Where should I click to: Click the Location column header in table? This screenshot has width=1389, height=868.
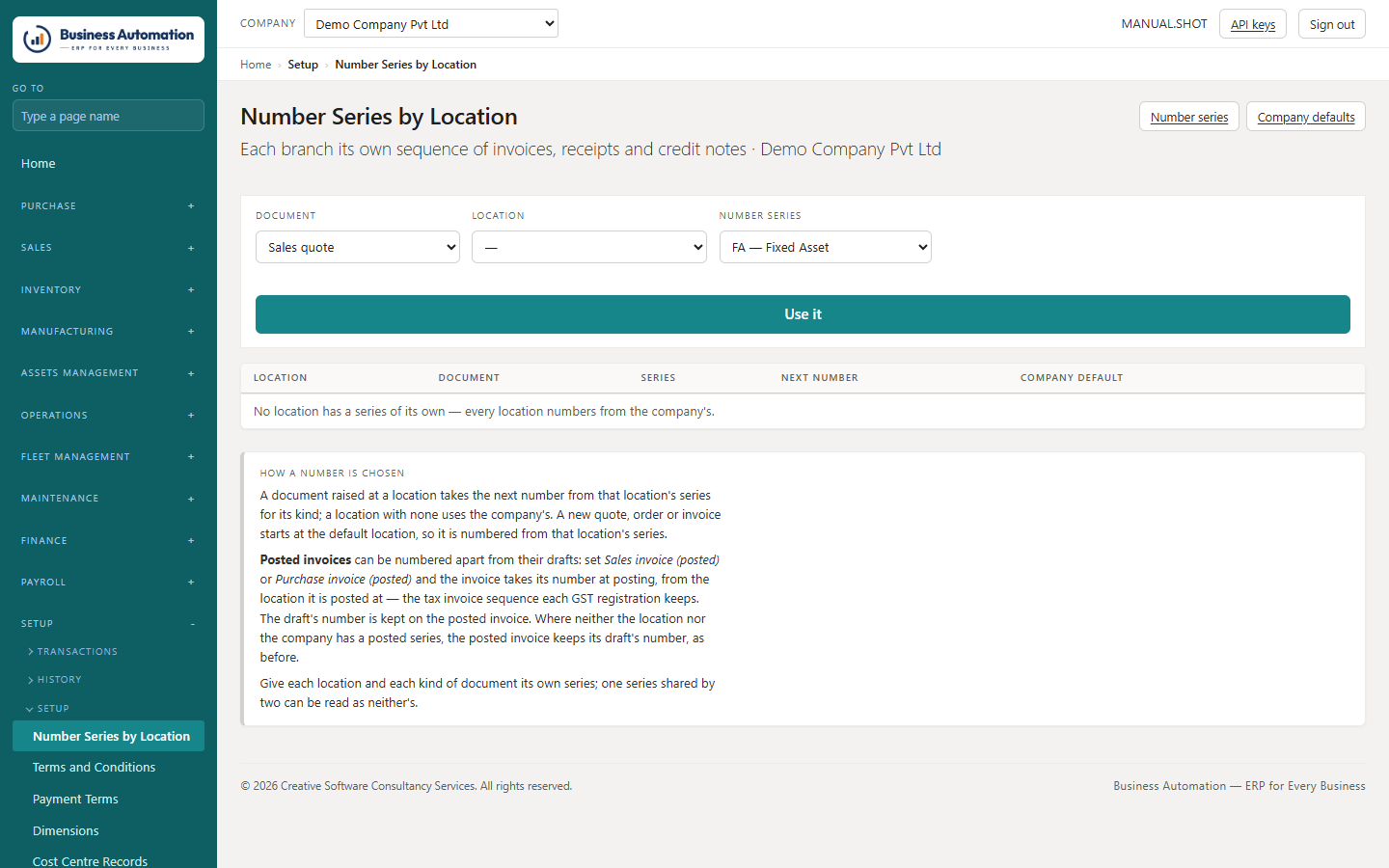click(281, 378)
